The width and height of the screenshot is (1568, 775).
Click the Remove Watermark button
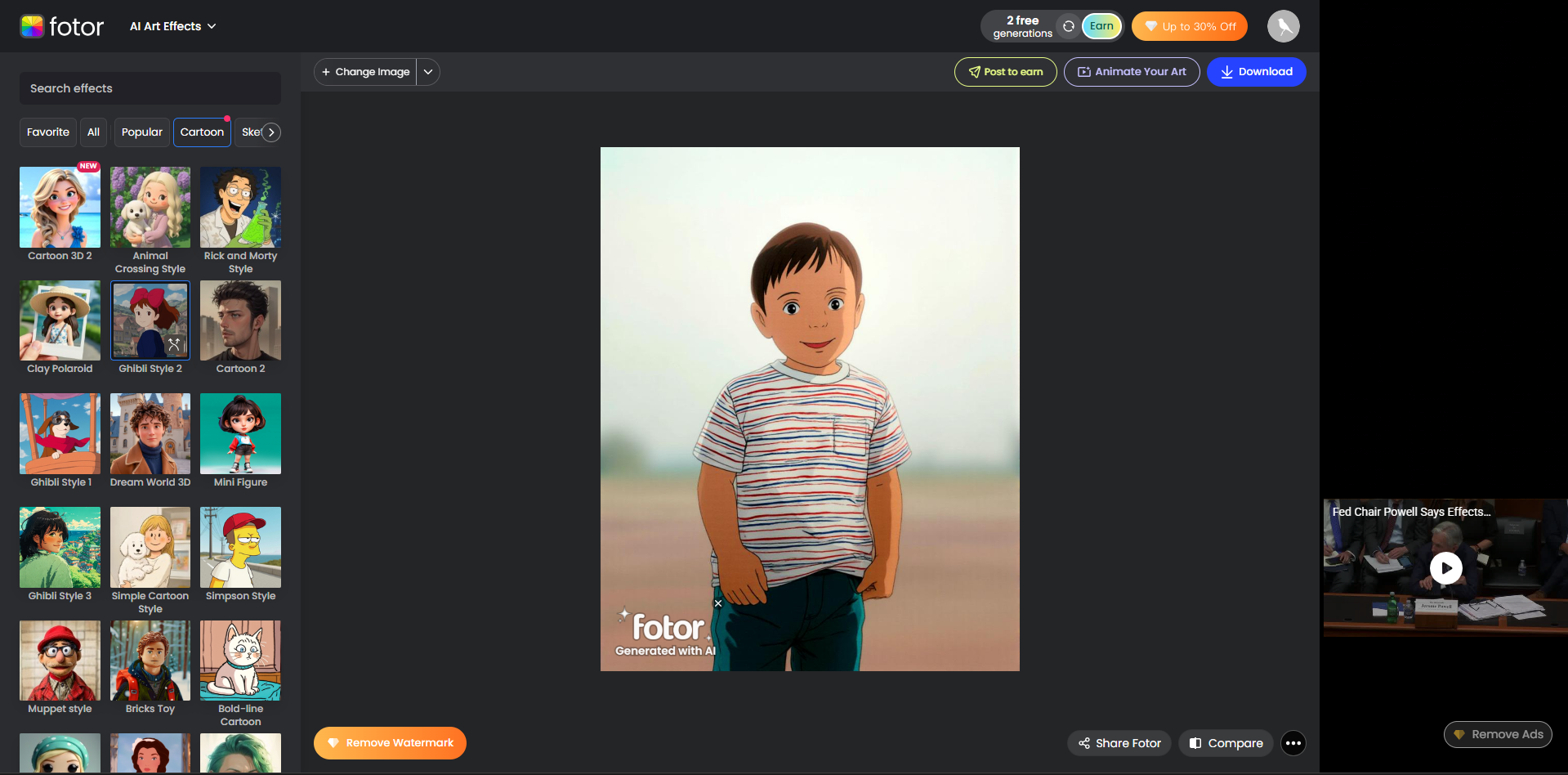pyautogui.click(x=390, y=743)
